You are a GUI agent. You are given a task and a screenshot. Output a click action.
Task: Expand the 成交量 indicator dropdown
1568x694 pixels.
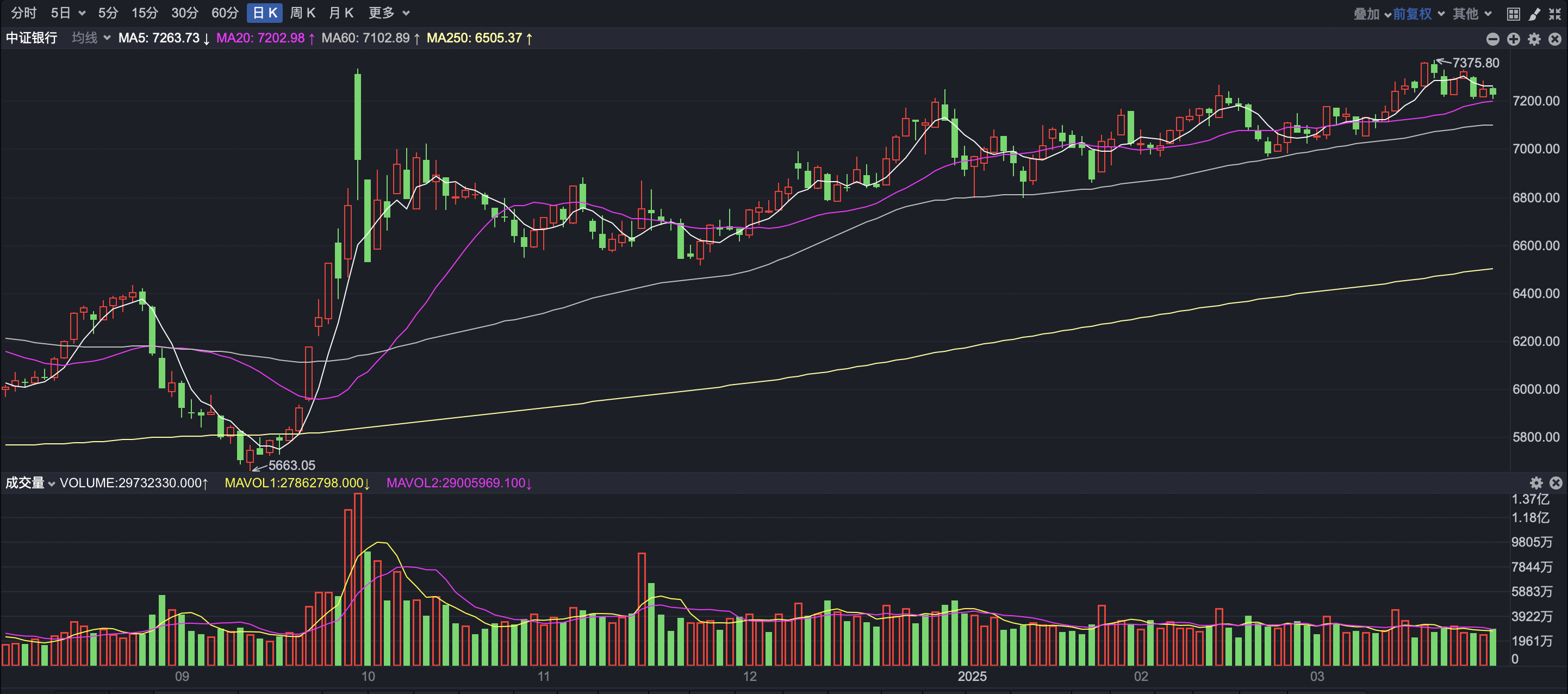30,483
